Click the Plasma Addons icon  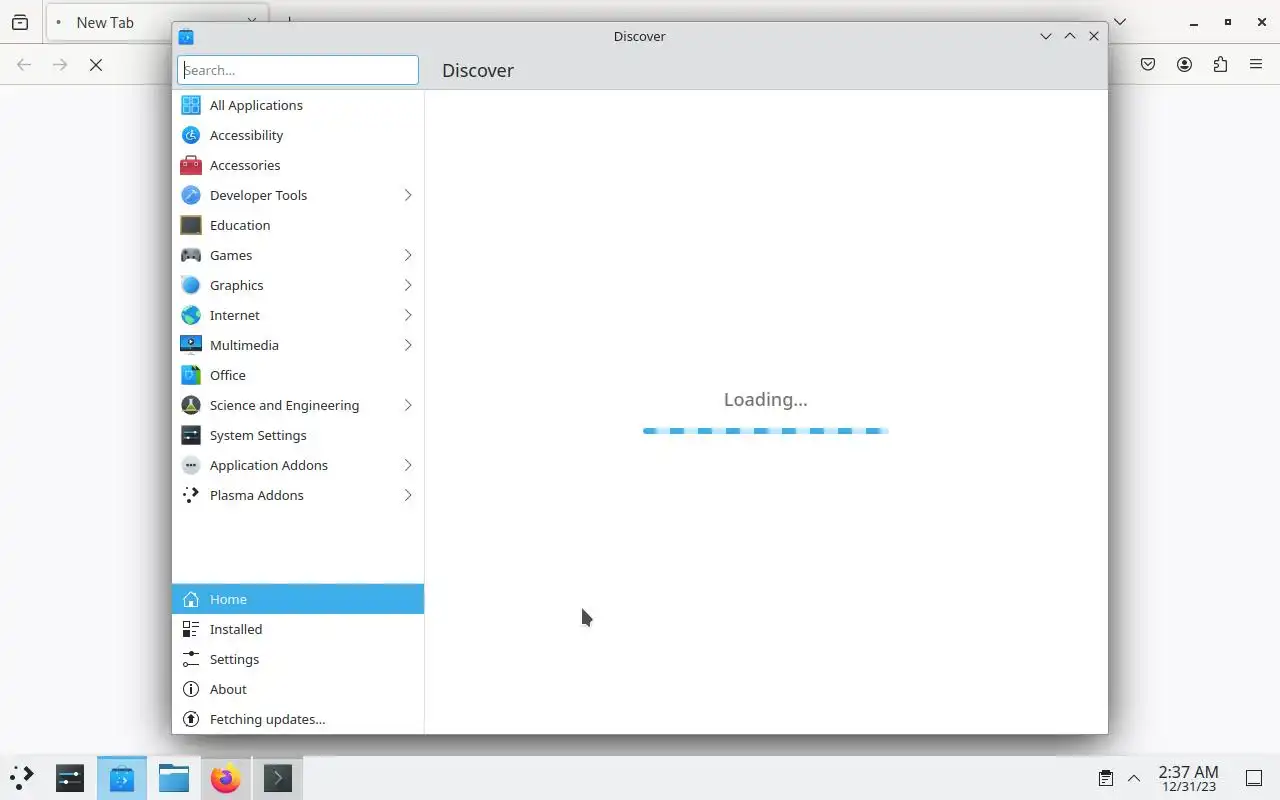pos(190,495)
